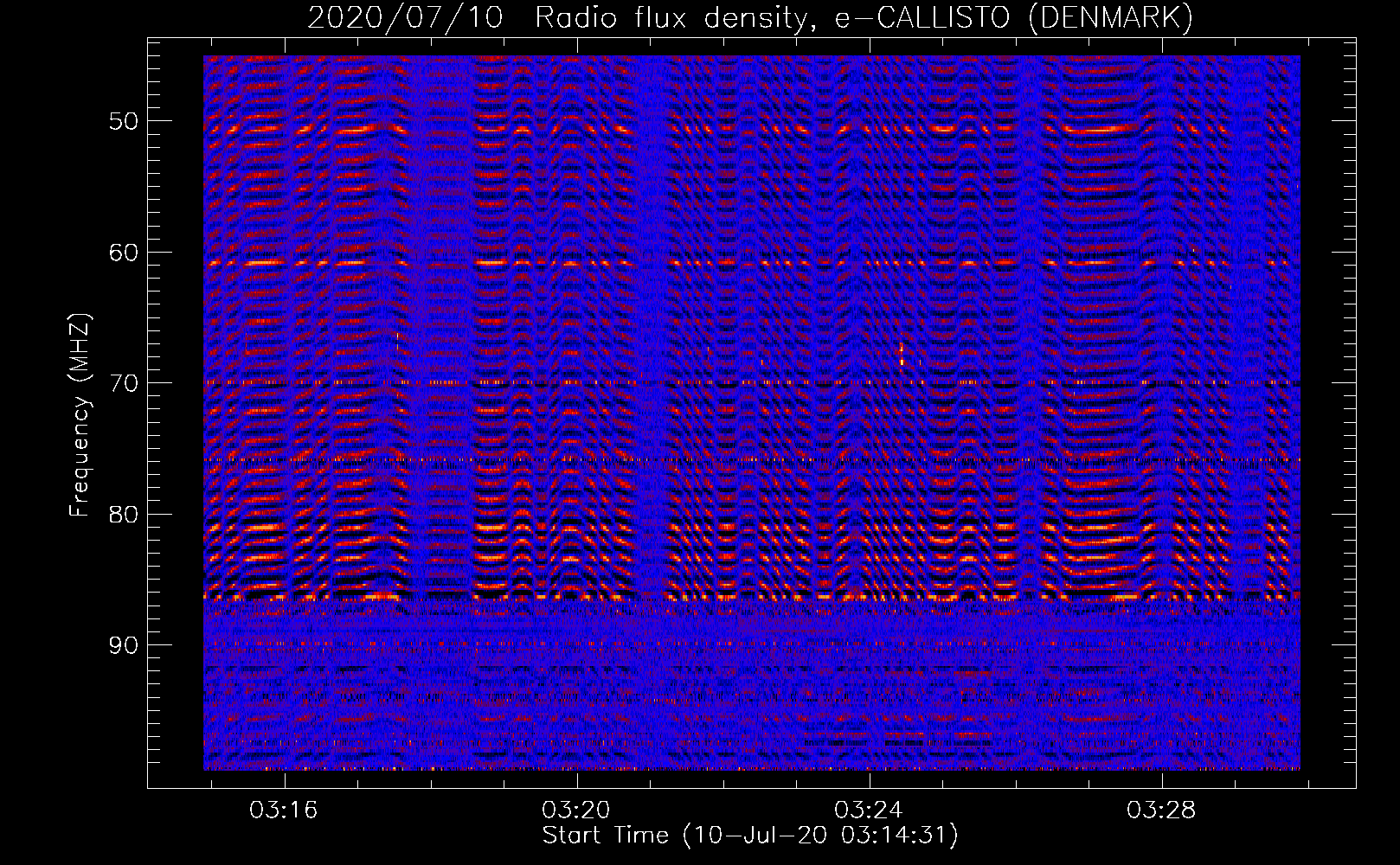
Task: Click the 70 frequency tick label
Action: [x=124, y=383]
